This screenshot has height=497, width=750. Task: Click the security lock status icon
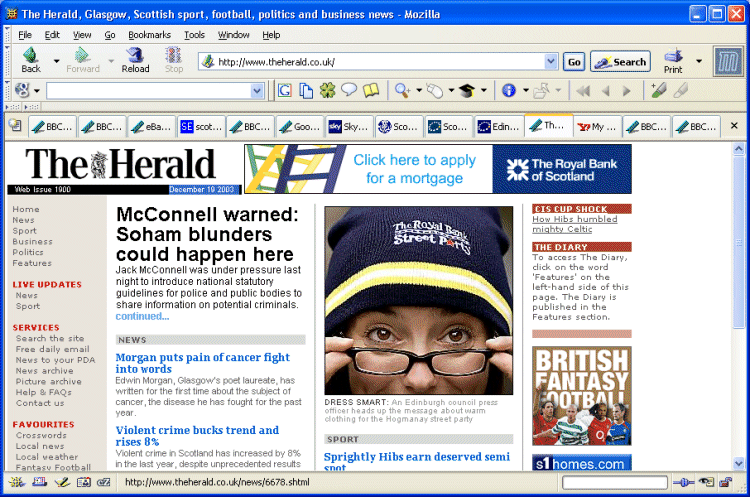coord(726,482)
